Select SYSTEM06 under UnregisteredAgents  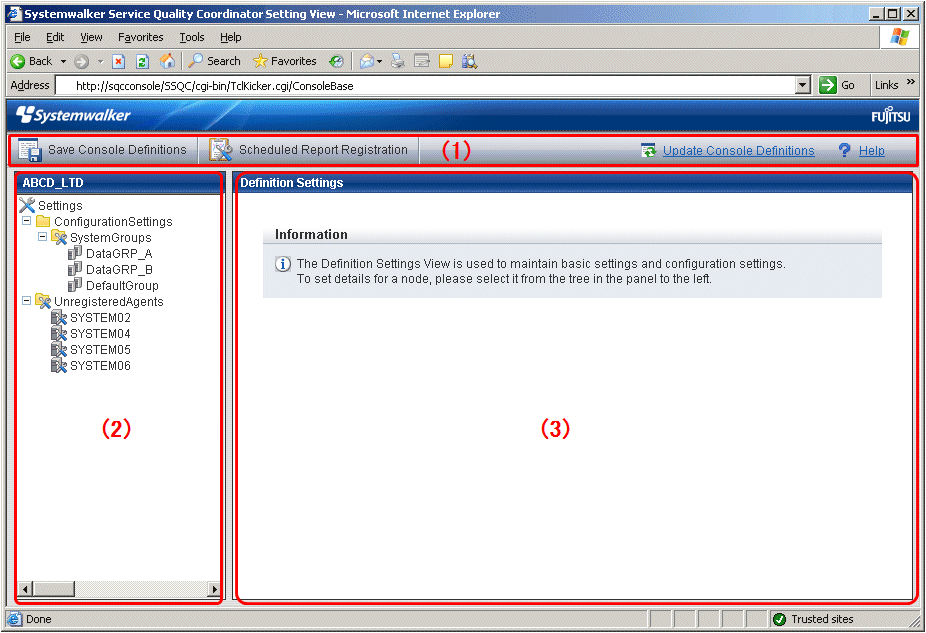coord(100,366)
